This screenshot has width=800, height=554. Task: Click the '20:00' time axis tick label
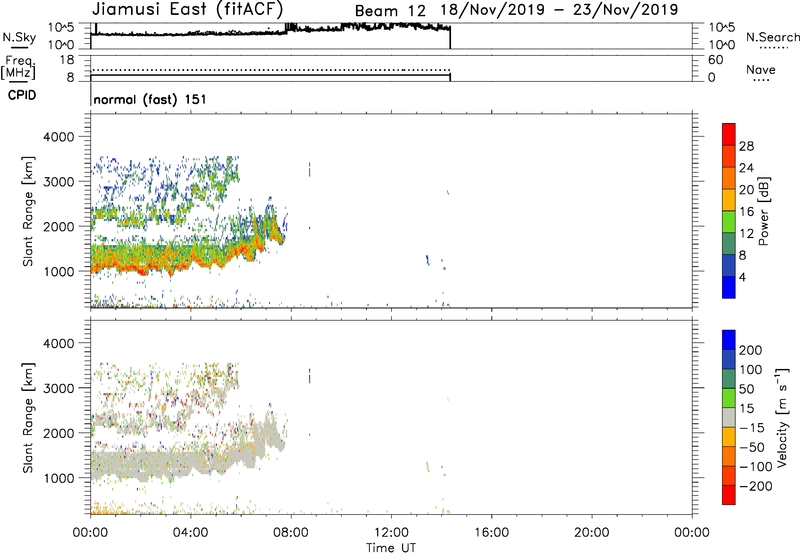[x=591, y=533]
